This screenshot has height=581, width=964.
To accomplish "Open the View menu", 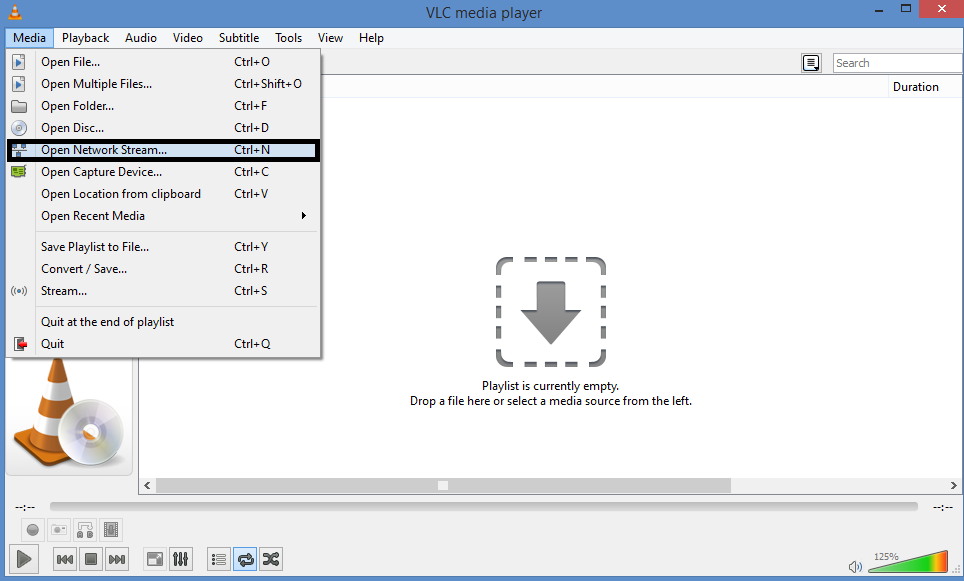I will pyautogui.click(x=330, y=38).
